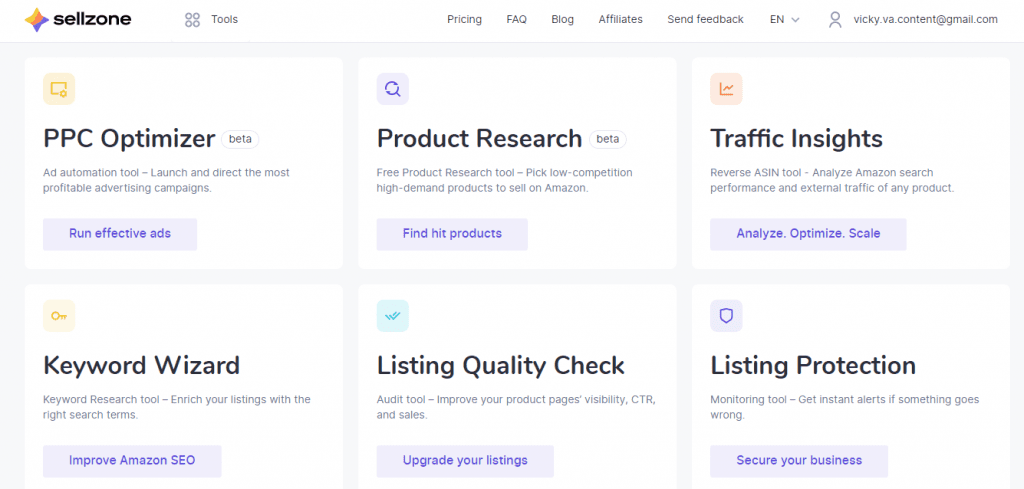The height and width of the screenshot is (489, 1024).
Task: Click the Send feedback link
Action: pyautogui.click(x=705, y=20)
